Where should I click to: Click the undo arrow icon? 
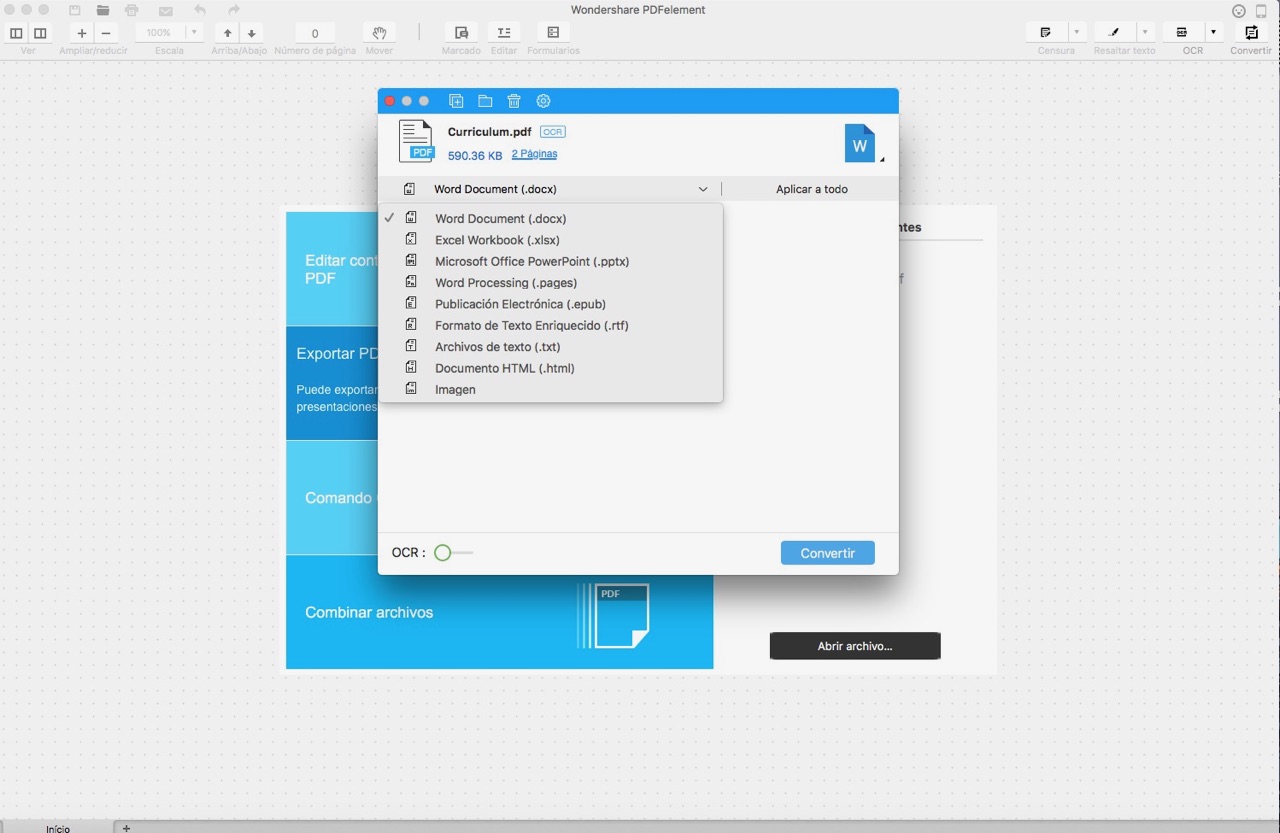(x=200, y=10)
